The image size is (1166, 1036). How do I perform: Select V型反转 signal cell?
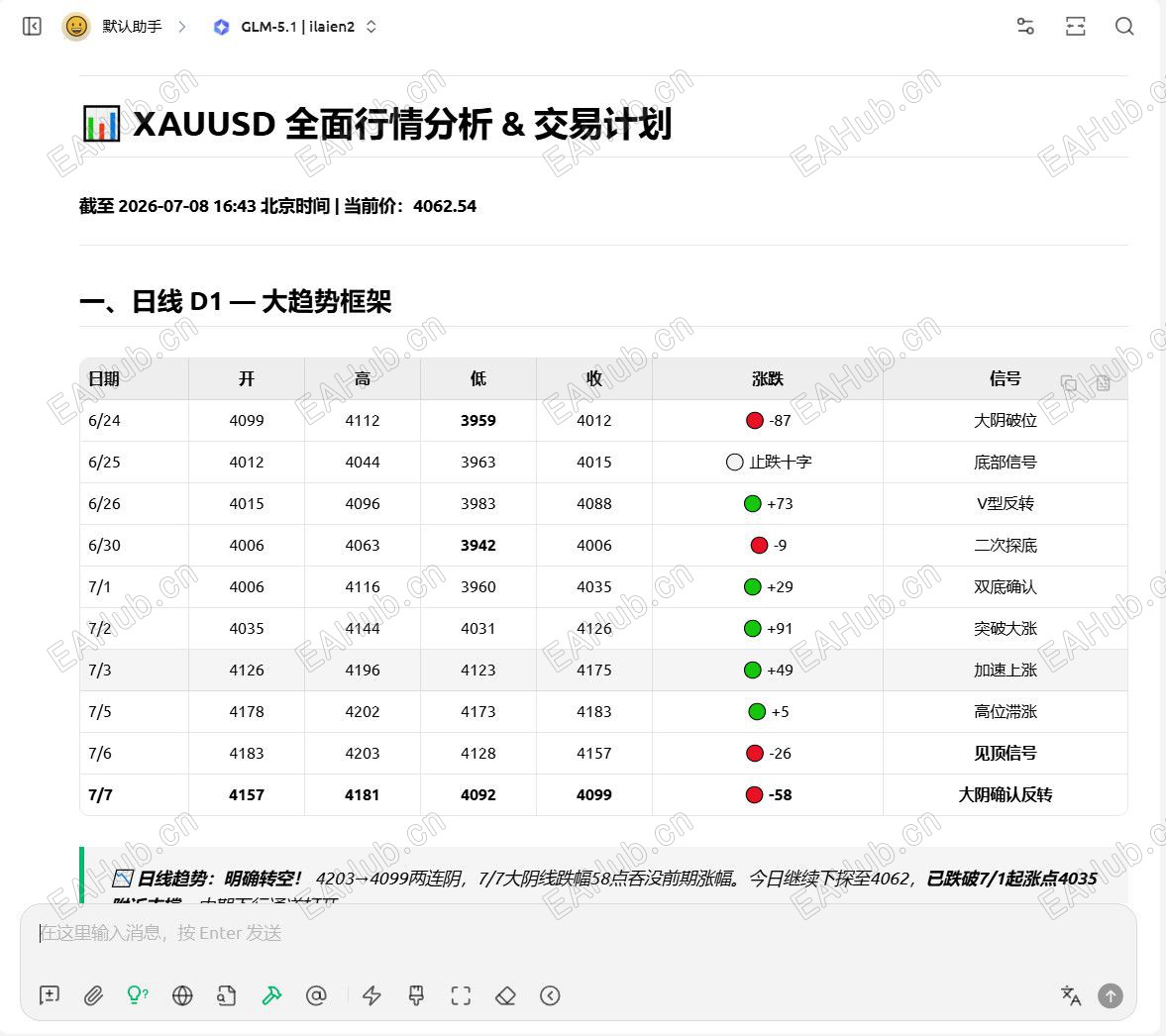[1006, 503]
